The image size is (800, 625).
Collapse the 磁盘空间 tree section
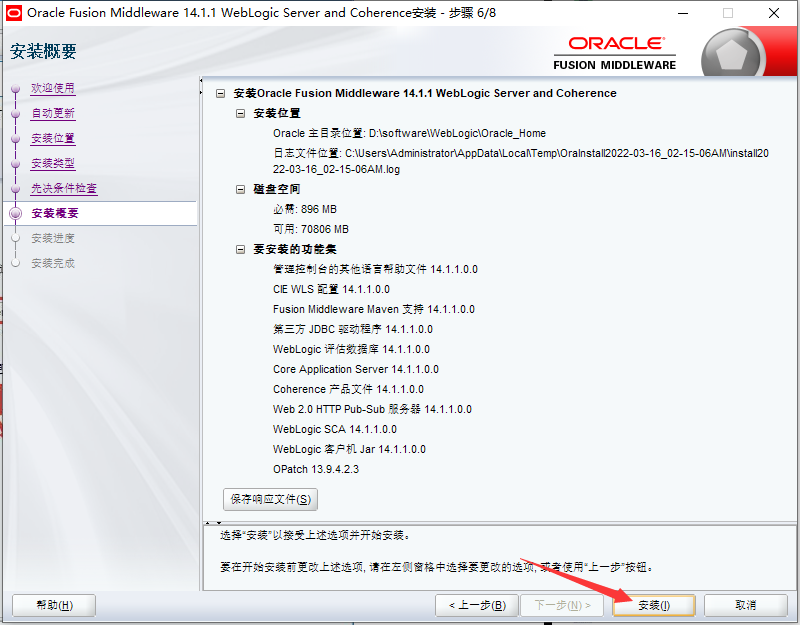(240, 189)
